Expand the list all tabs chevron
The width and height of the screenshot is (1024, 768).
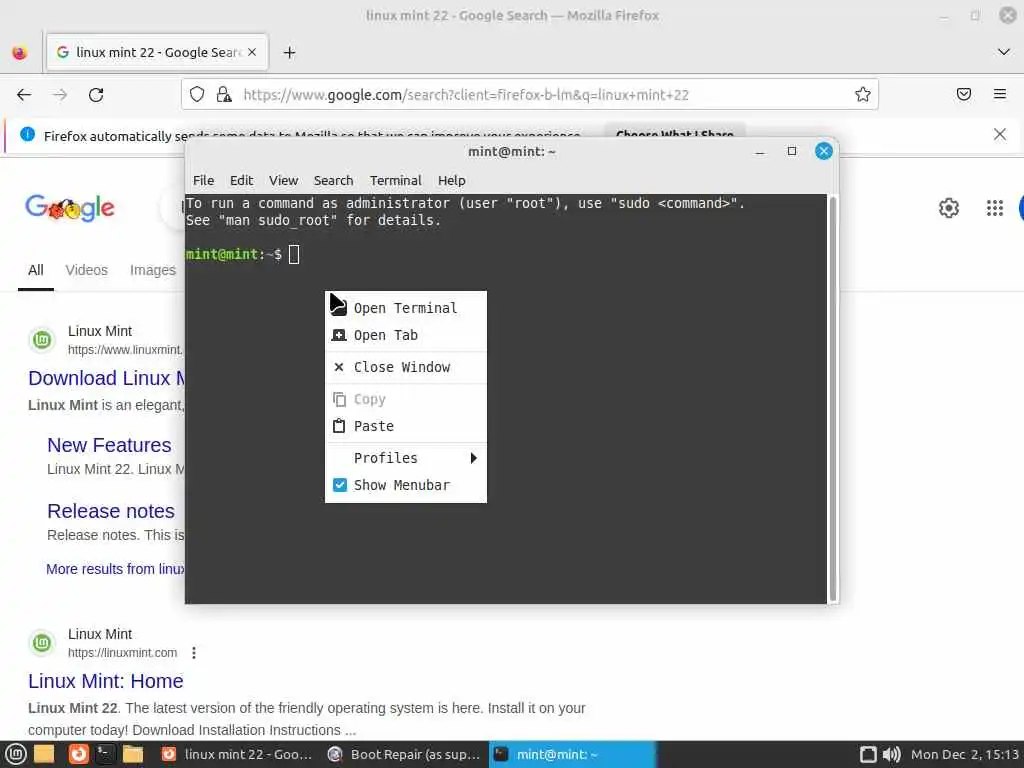1004,52
